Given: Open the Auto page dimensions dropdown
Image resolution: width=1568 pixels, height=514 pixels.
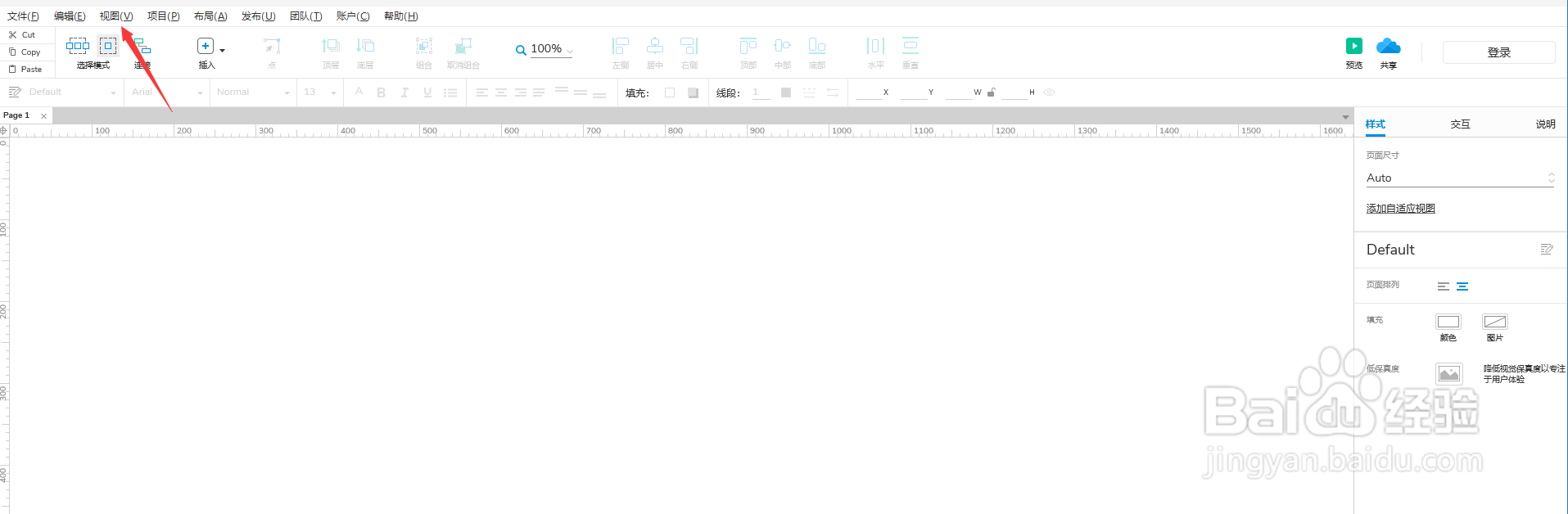Looking at the screenshot, I should coord(1460,178).
